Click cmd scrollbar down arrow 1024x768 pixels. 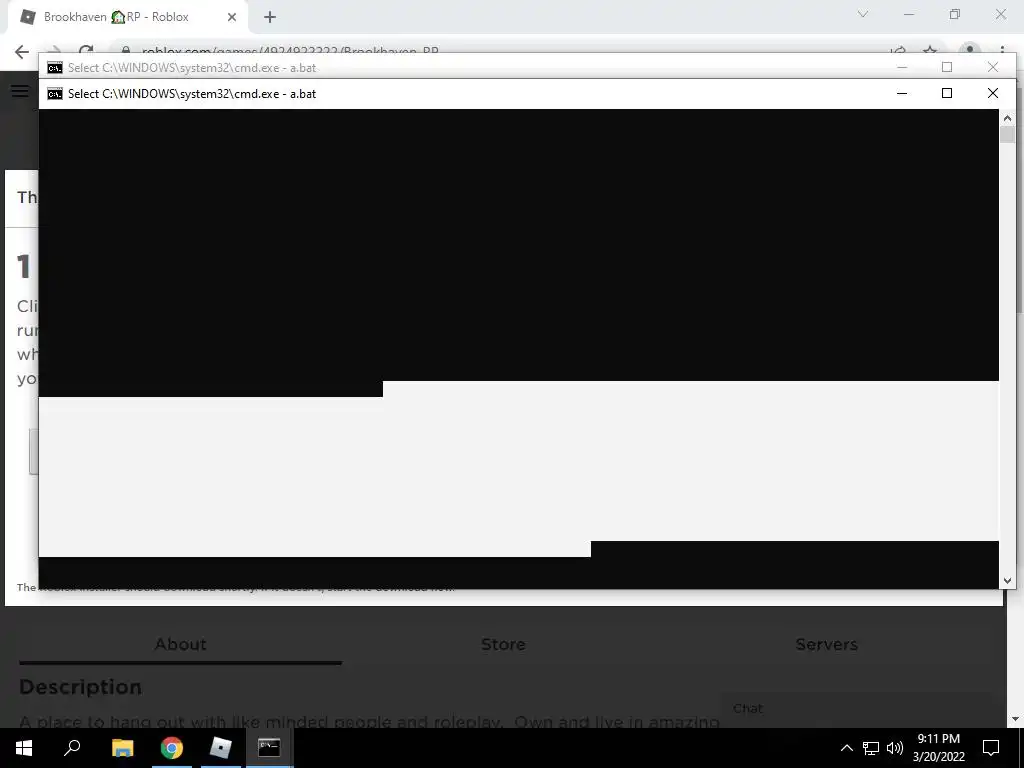click(x=1007, y=580)
